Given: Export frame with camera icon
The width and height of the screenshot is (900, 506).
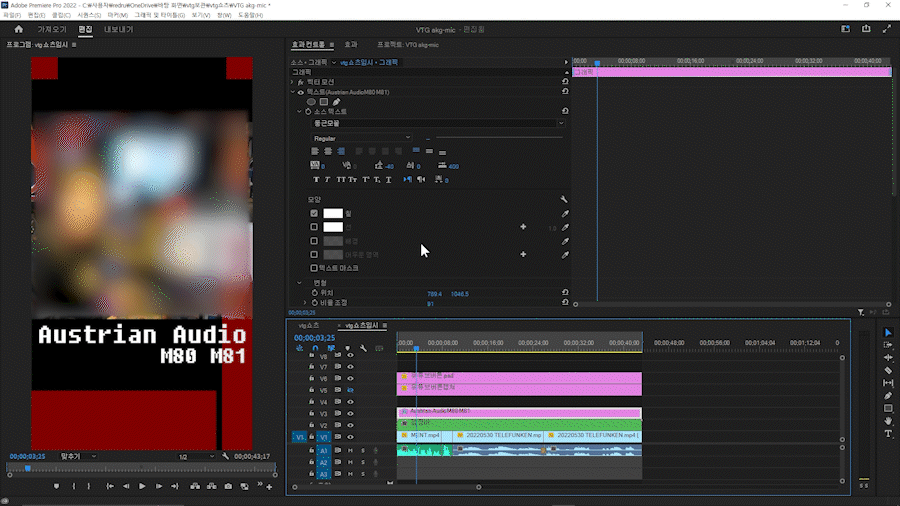Looking at the screenshot, I should (x=228, y=486).
